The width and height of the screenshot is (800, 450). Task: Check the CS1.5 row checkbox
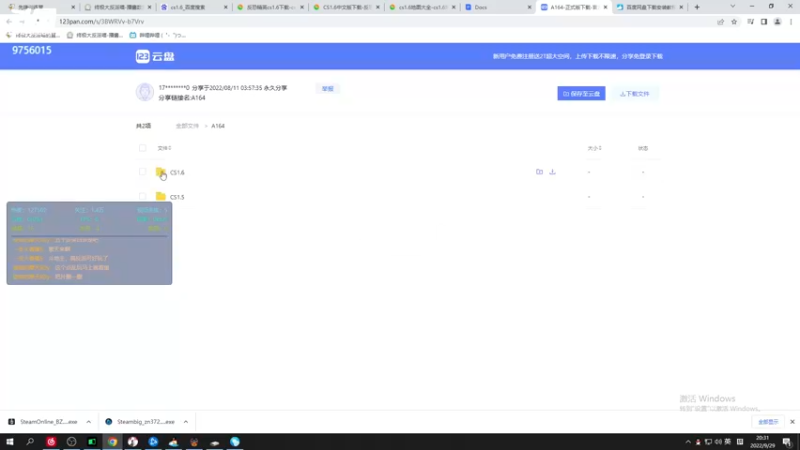coord(142,196)
